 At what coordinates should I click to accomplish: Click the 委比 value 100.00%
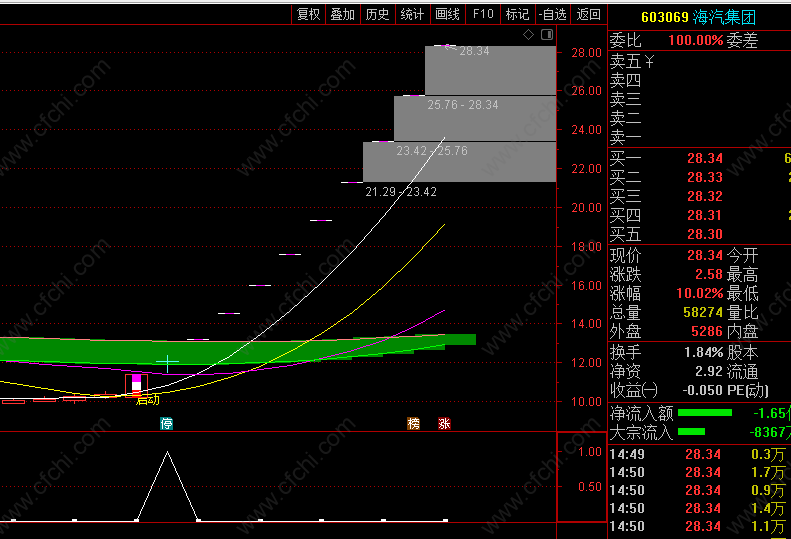(x=696, y=40)
